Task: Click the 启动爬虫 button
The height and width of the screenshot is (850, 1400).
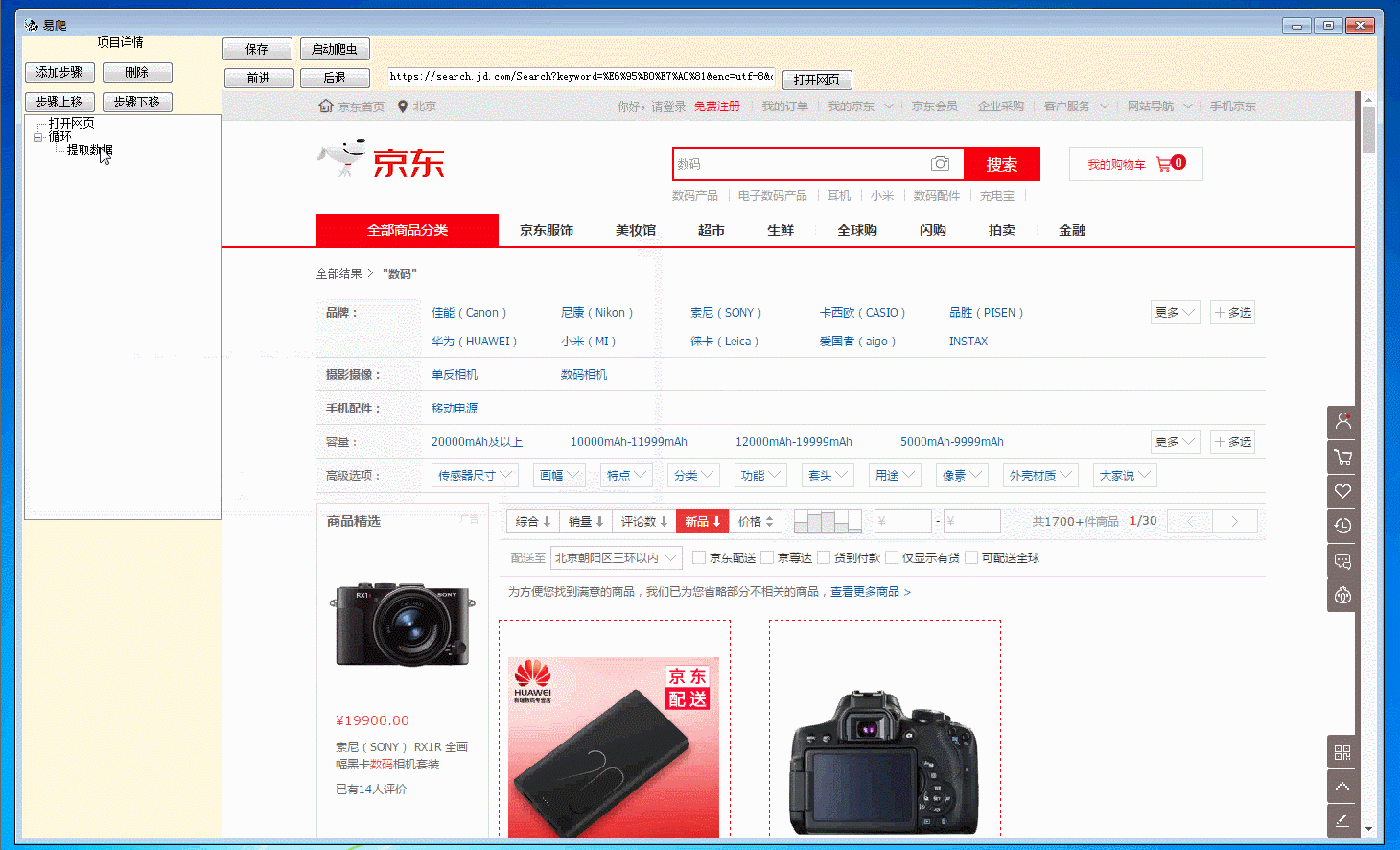Action: point(335,49)
